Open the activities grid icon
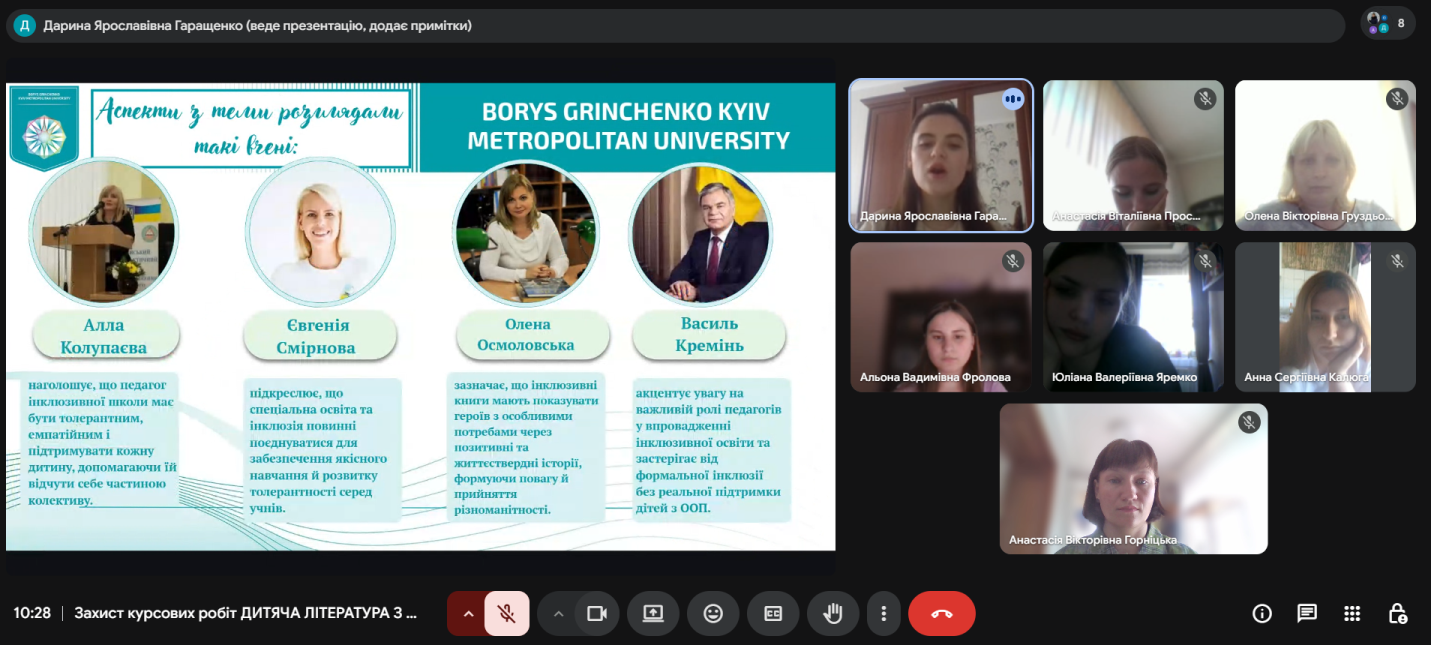The width and height of the screenshot is (1431, 645). click(1352, 614)
